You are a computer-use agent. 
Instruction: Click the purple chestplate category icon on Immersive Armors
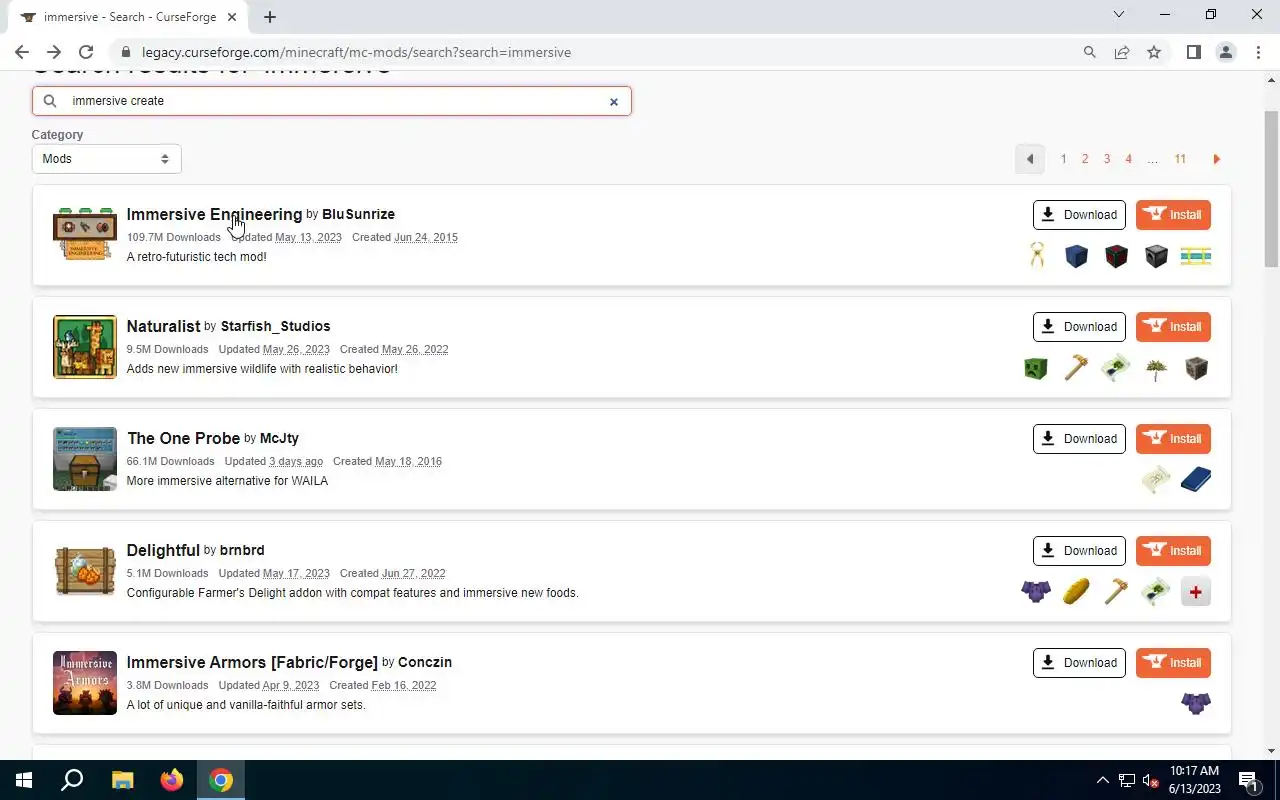coord(1196,704)
